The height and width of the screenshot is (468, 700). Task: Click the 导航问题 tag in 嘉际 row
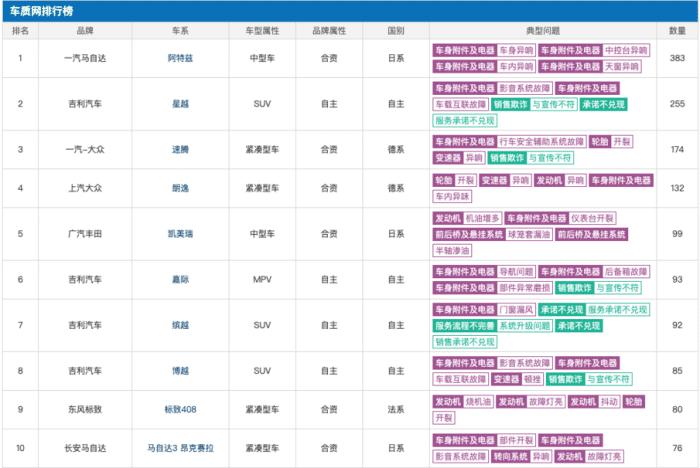point(516,272)
